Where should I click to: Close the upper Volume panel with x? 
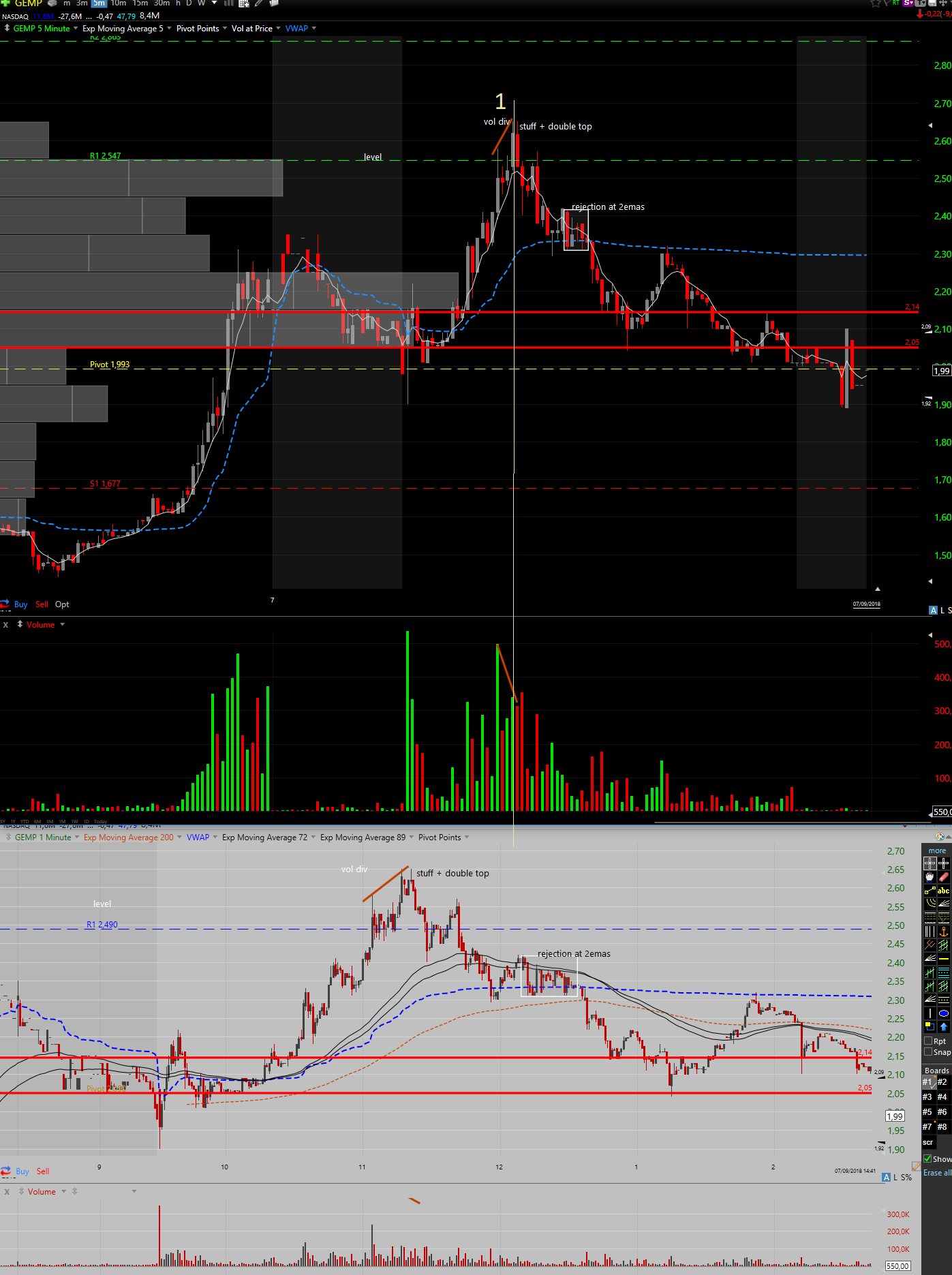coord(6,625)
